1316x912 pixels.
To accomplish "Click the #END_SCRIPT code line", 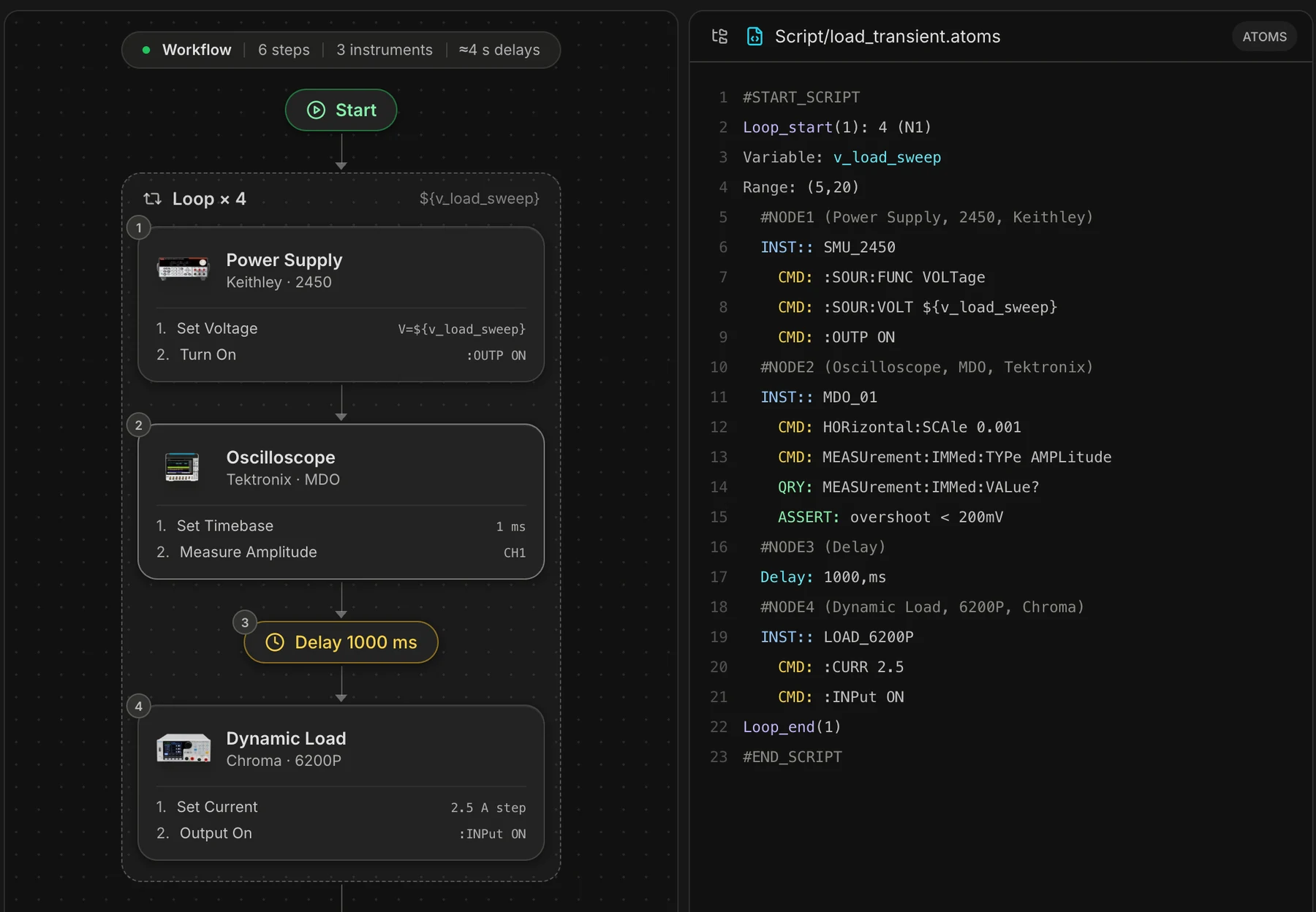I will (x=793, y=756).
